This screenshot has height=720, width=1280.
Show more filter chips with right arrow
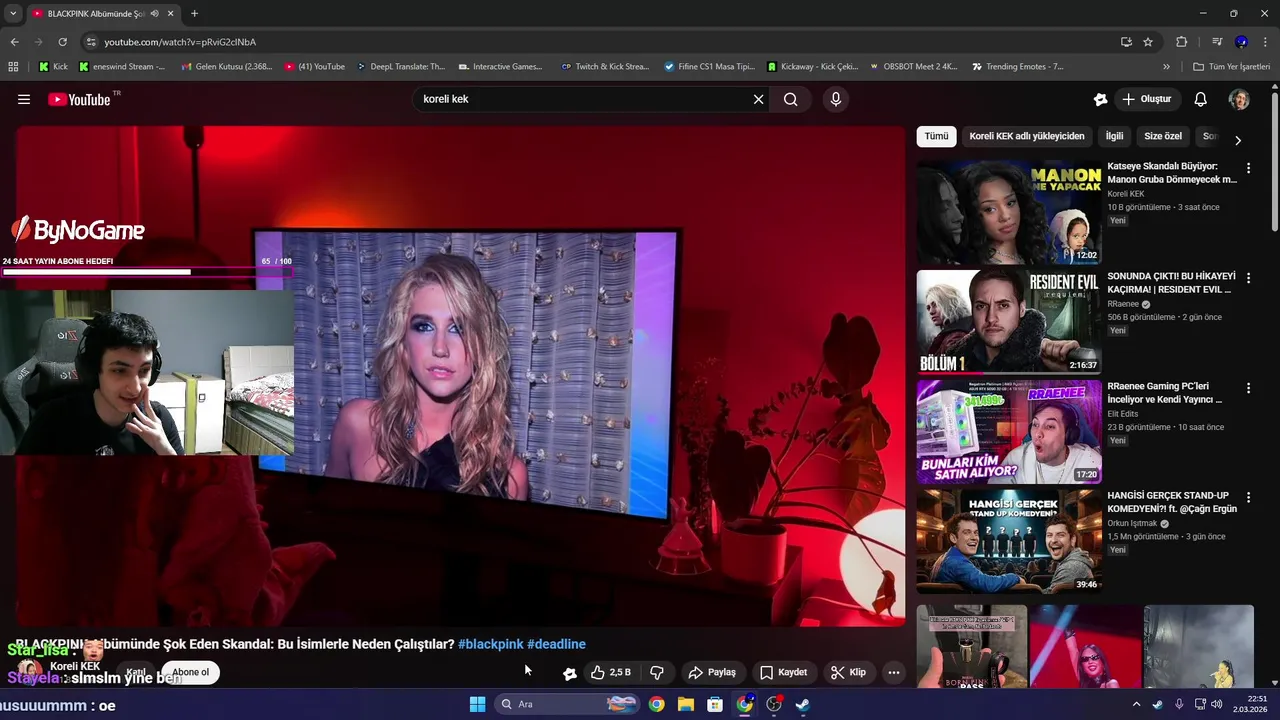pos(1238,140)
